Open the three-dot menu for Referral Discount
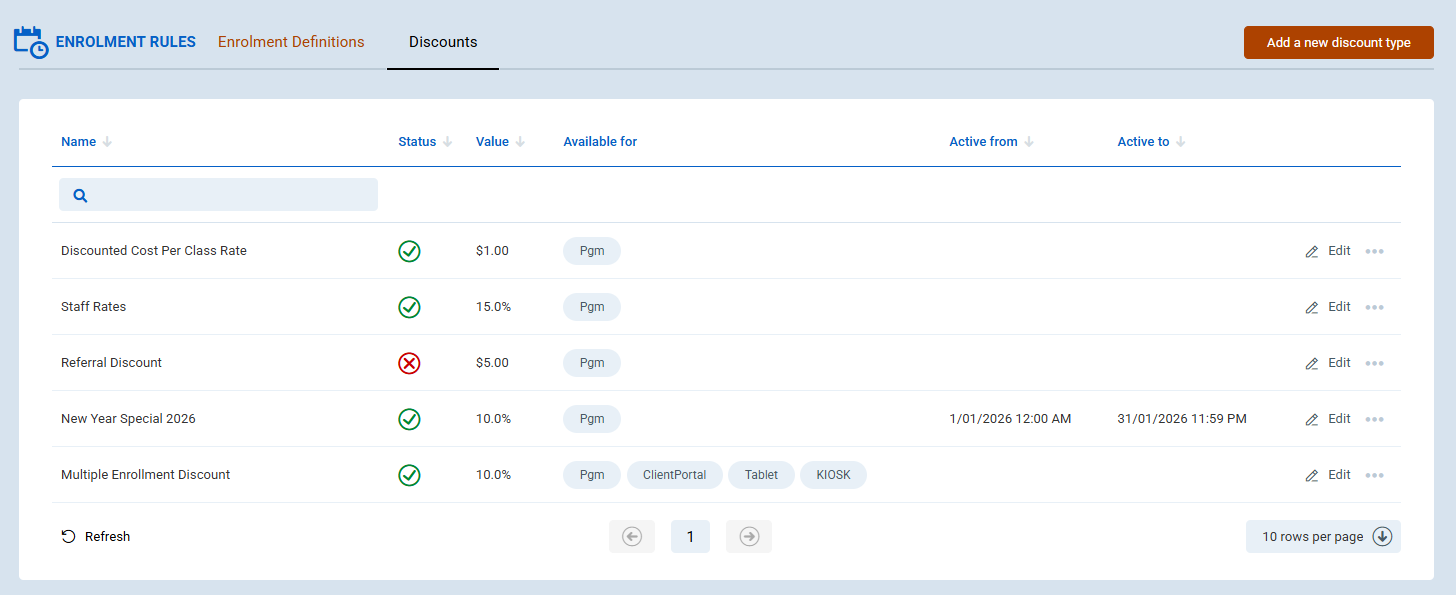This screenshot has width=1456, height=595. pos(1374,363)
